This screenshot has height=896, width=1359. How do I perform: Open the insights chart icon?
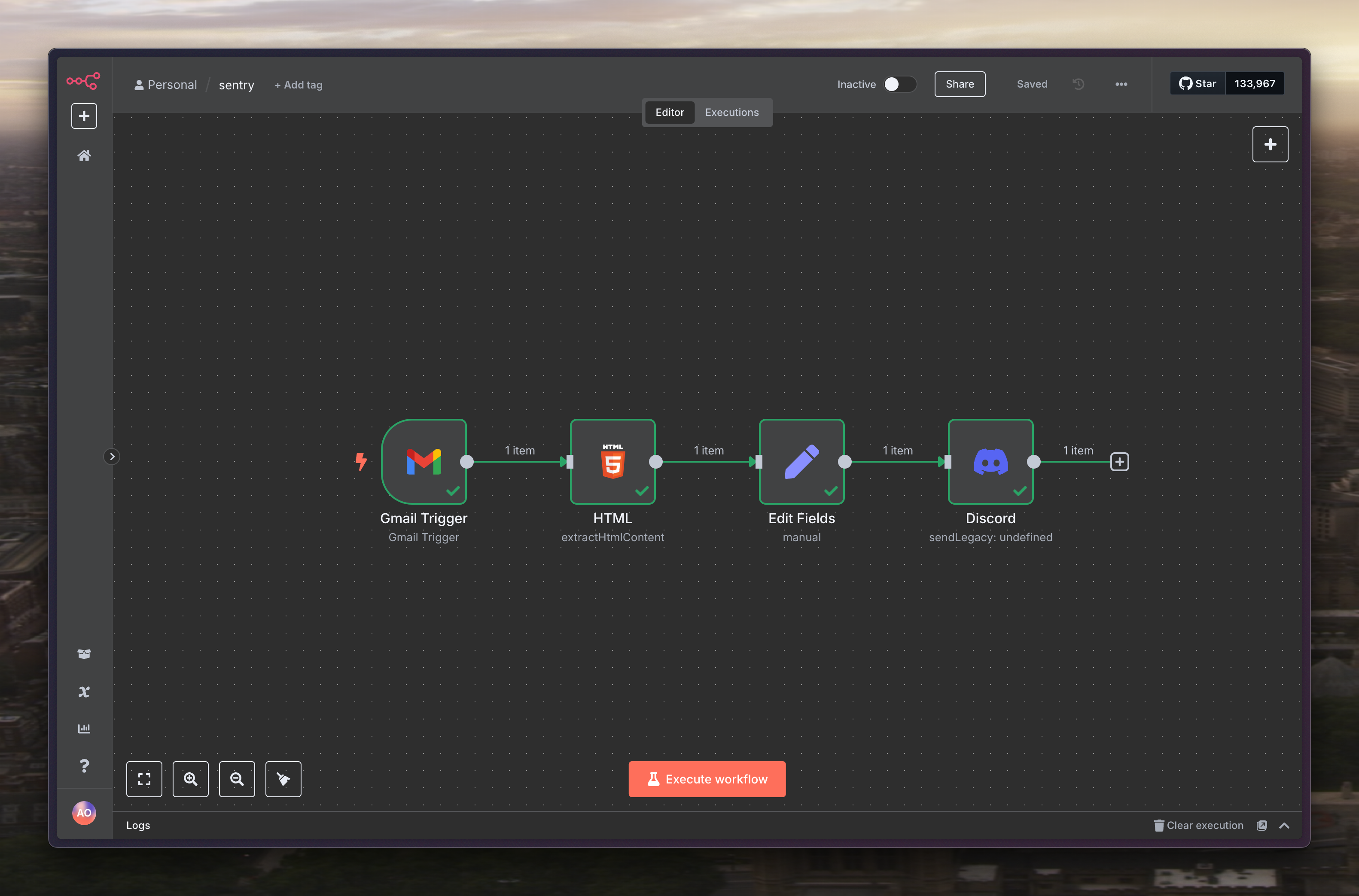(x=84, y=728)
